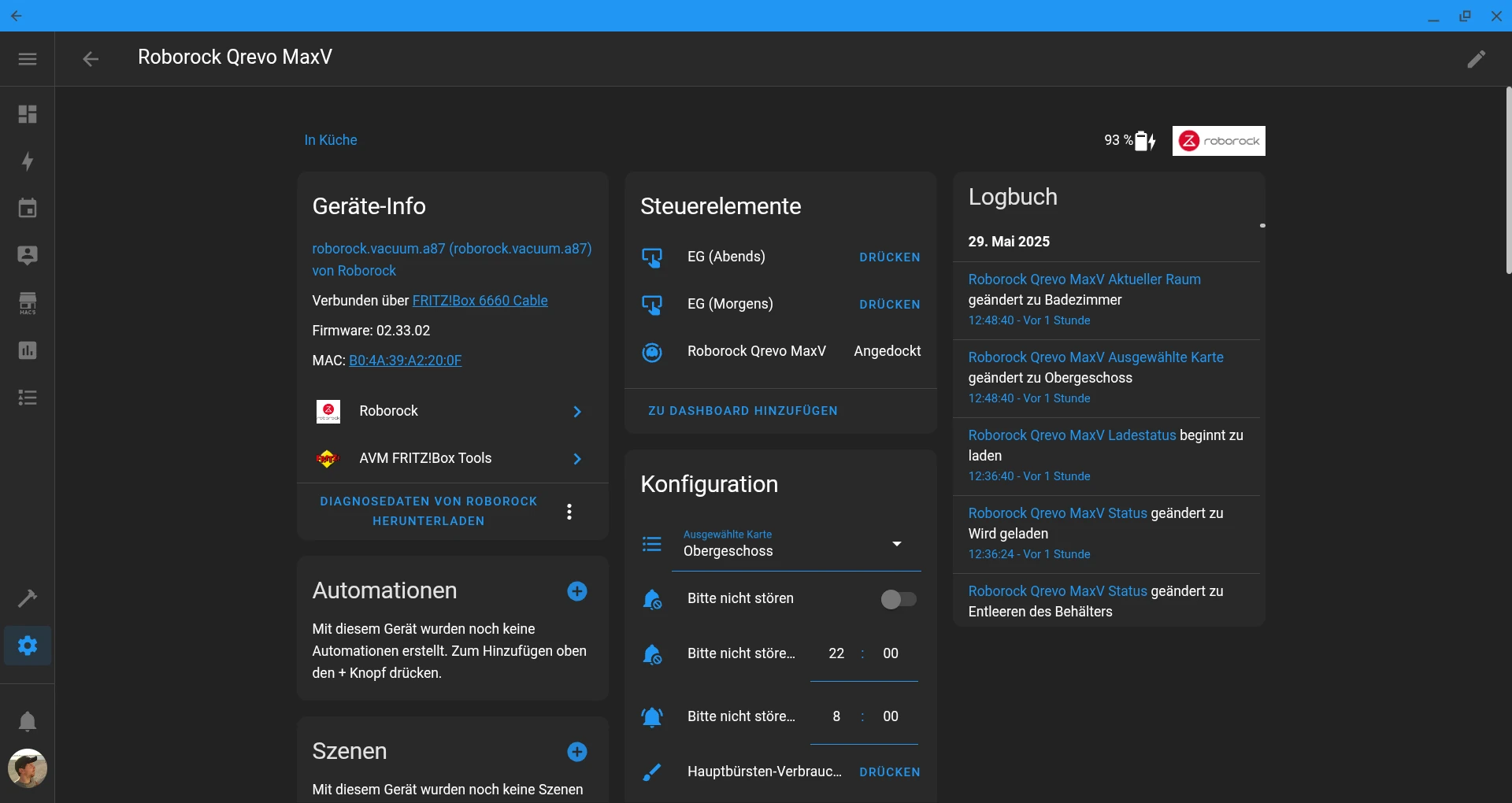This screenshot has height=803, width=1512.
Task: Click the roborock brand logo
Action: pos(1219,141)
